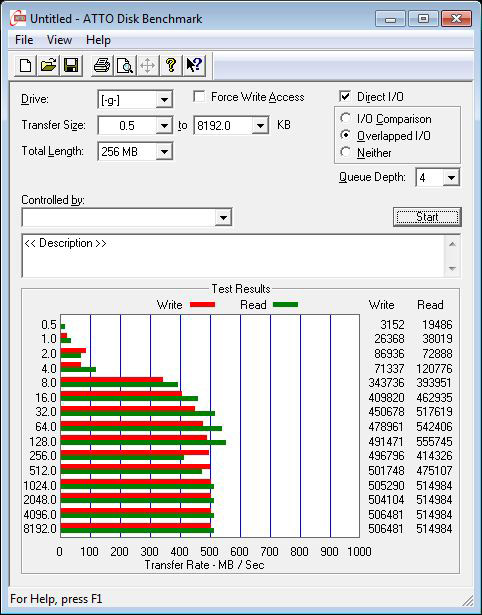Open the Help menu
This screenshot has width=482, height=615.
pyautogui.click(x=98, y=40)
